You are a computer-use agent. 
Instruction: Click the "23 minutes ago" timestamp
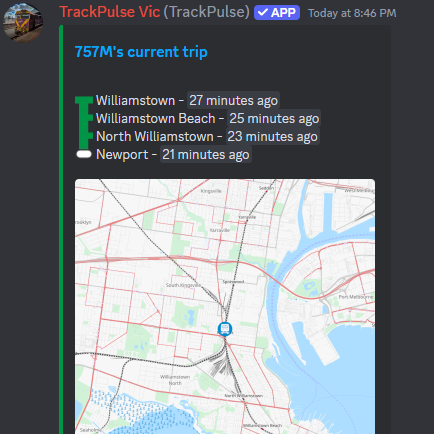tap(272, 136)
